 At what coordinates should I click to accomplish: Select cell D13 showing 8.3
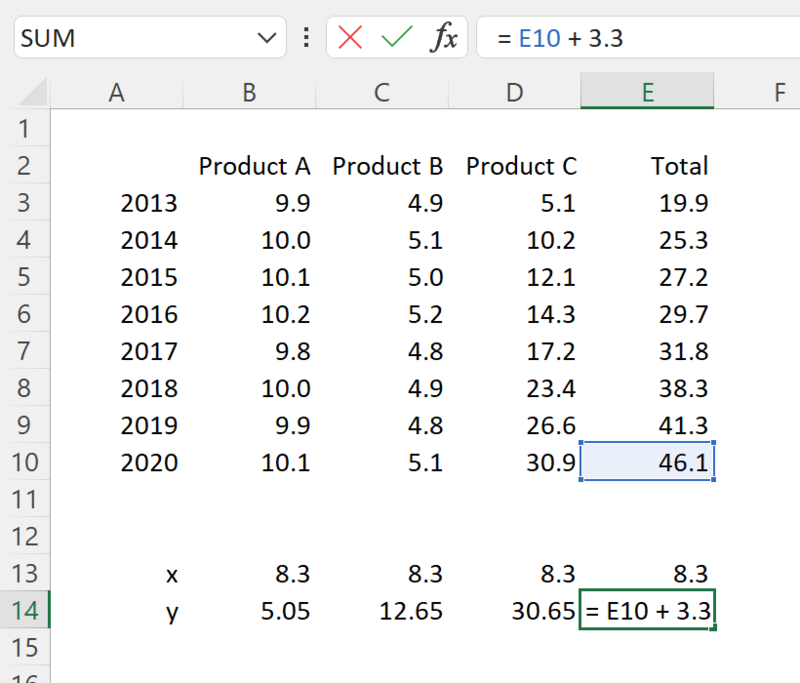514,573
